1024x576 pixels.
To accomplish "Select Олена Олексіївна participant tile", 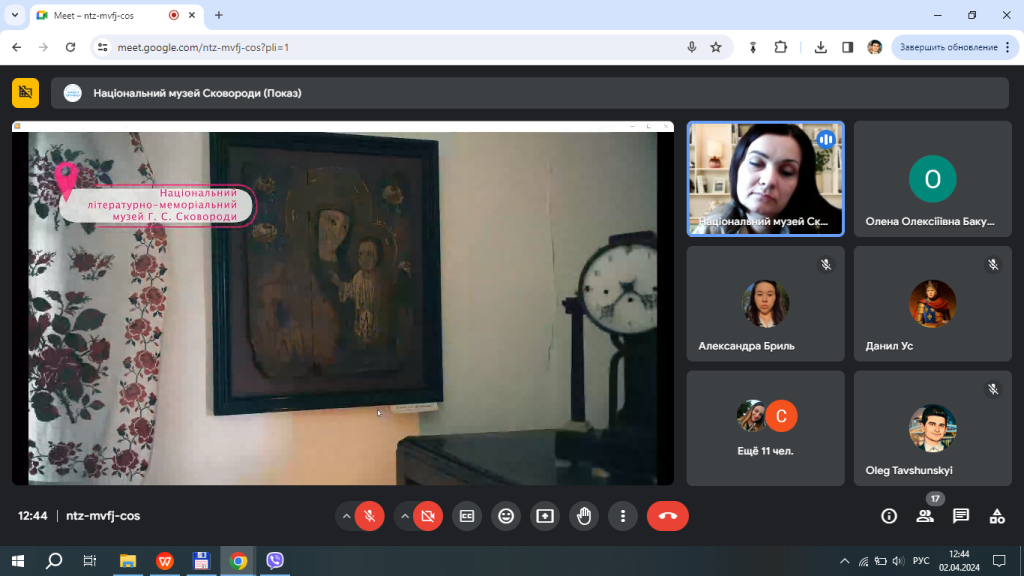I will coord(933,179).
